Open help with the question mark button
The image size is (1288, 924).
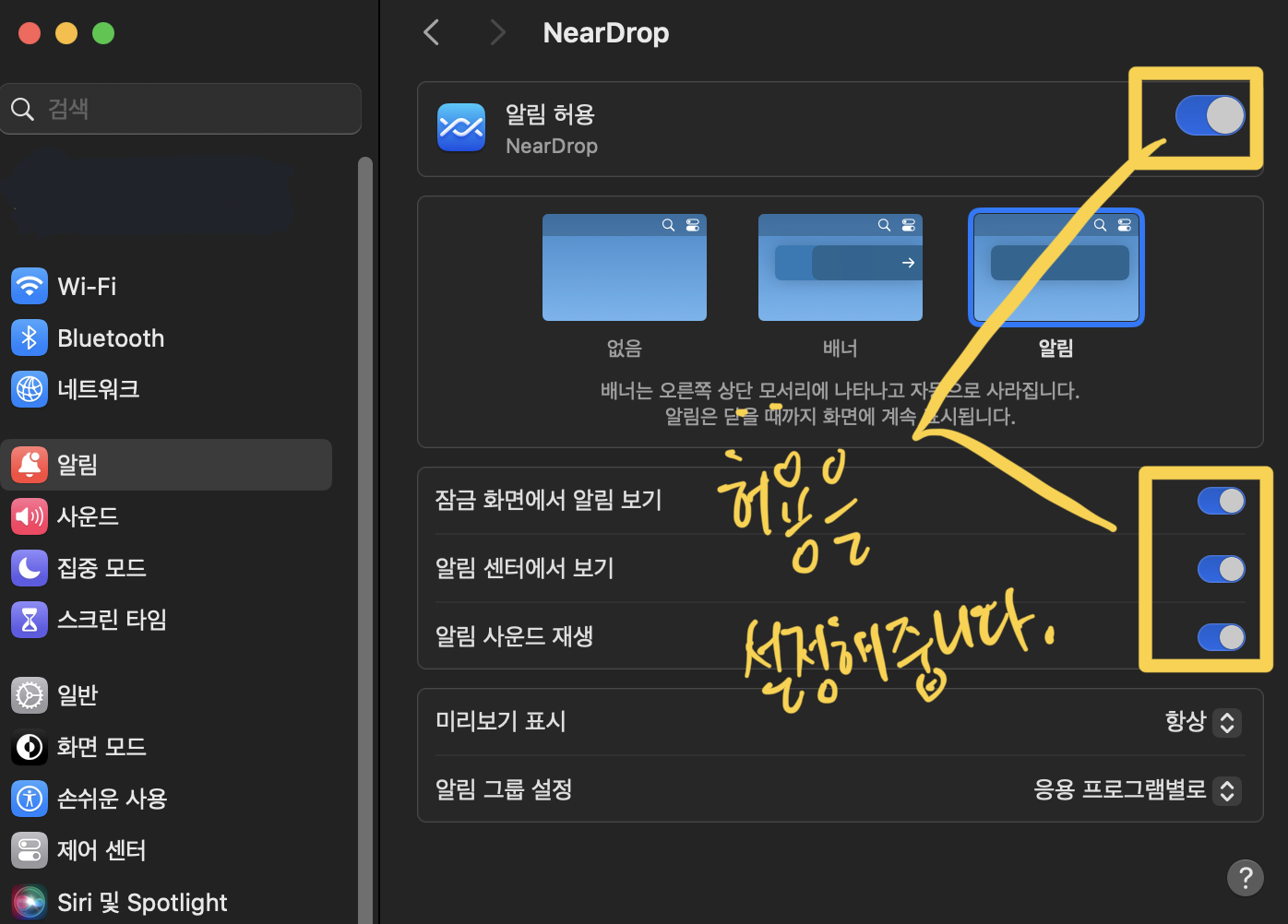1246,878
